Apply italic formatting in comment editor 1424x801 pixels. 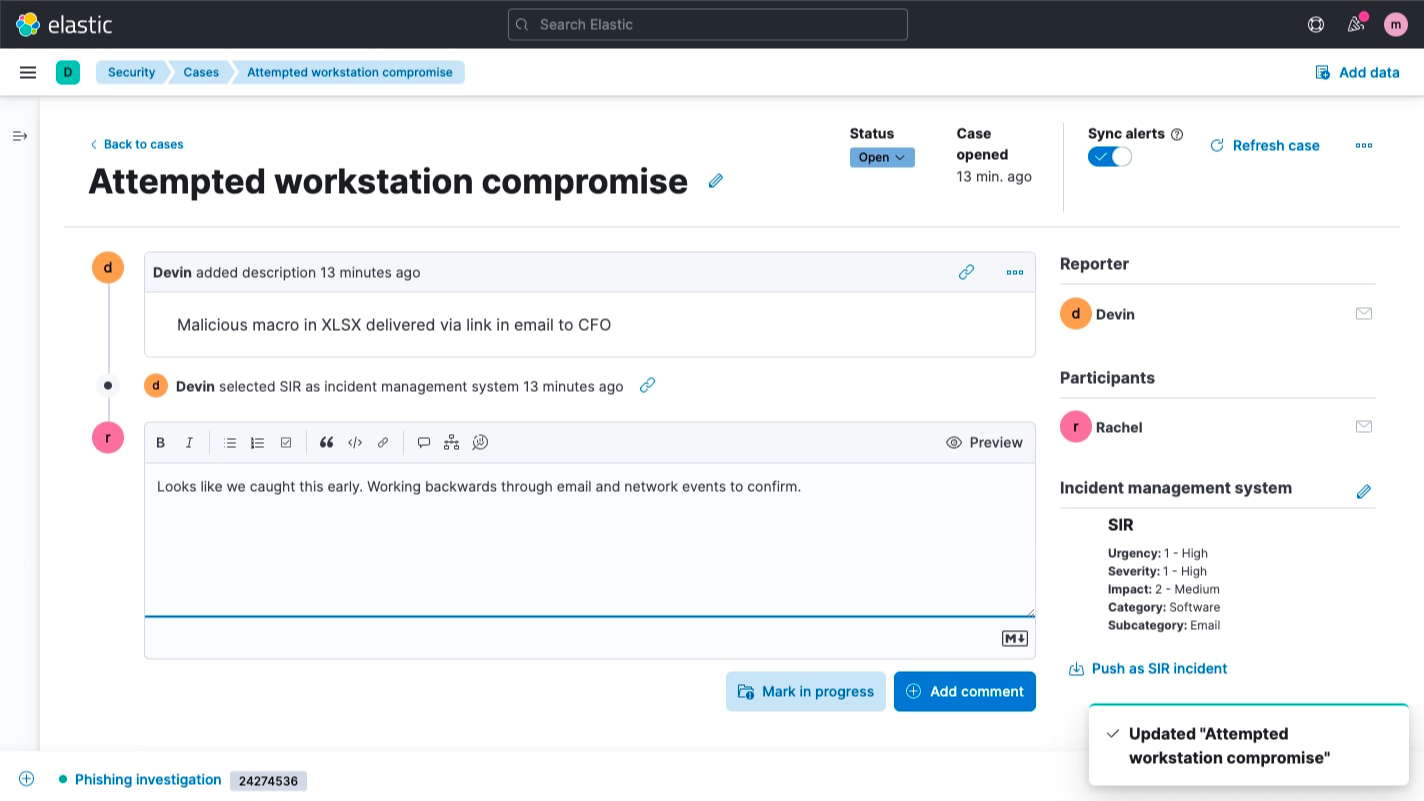[x=189, y=442]
